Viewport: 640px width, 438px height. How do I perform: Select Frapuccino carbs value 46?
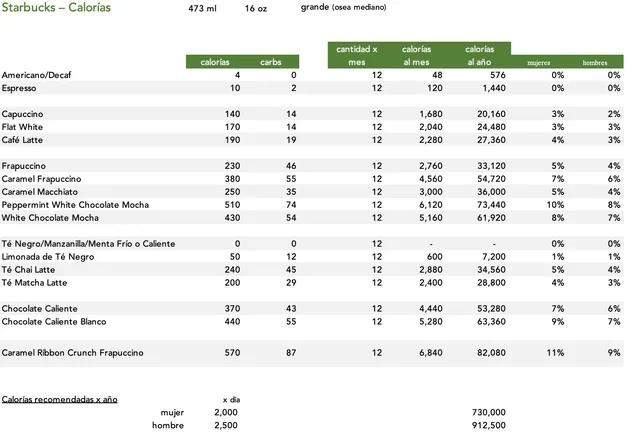click(x=291, y=166)
